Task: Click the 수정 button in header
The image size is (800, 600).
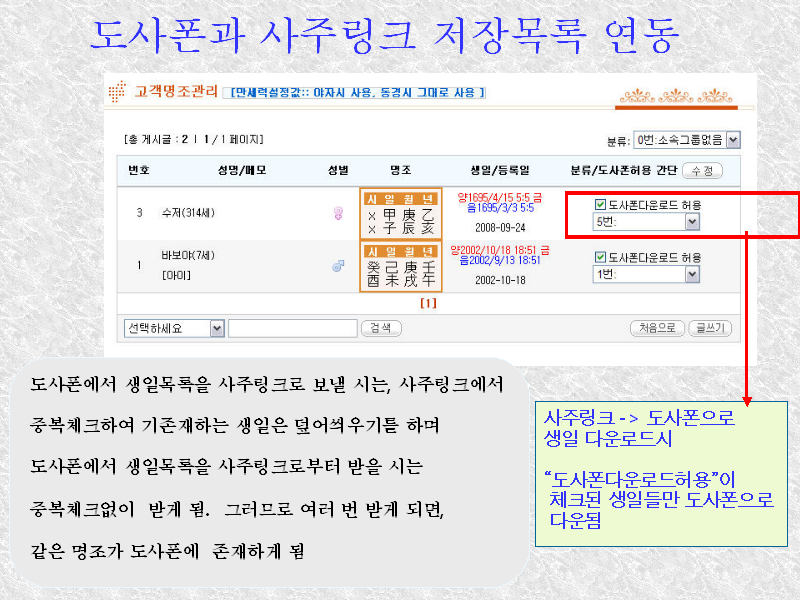Action: click(x=702, y=171)
